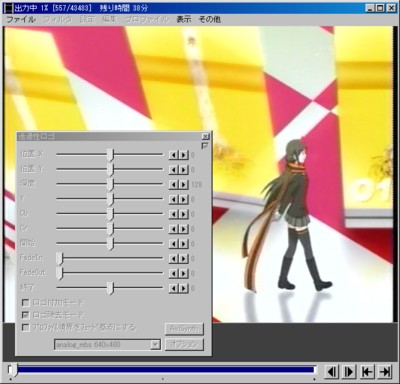Enable the profile boundary fade checkbox

pos(26,327)
